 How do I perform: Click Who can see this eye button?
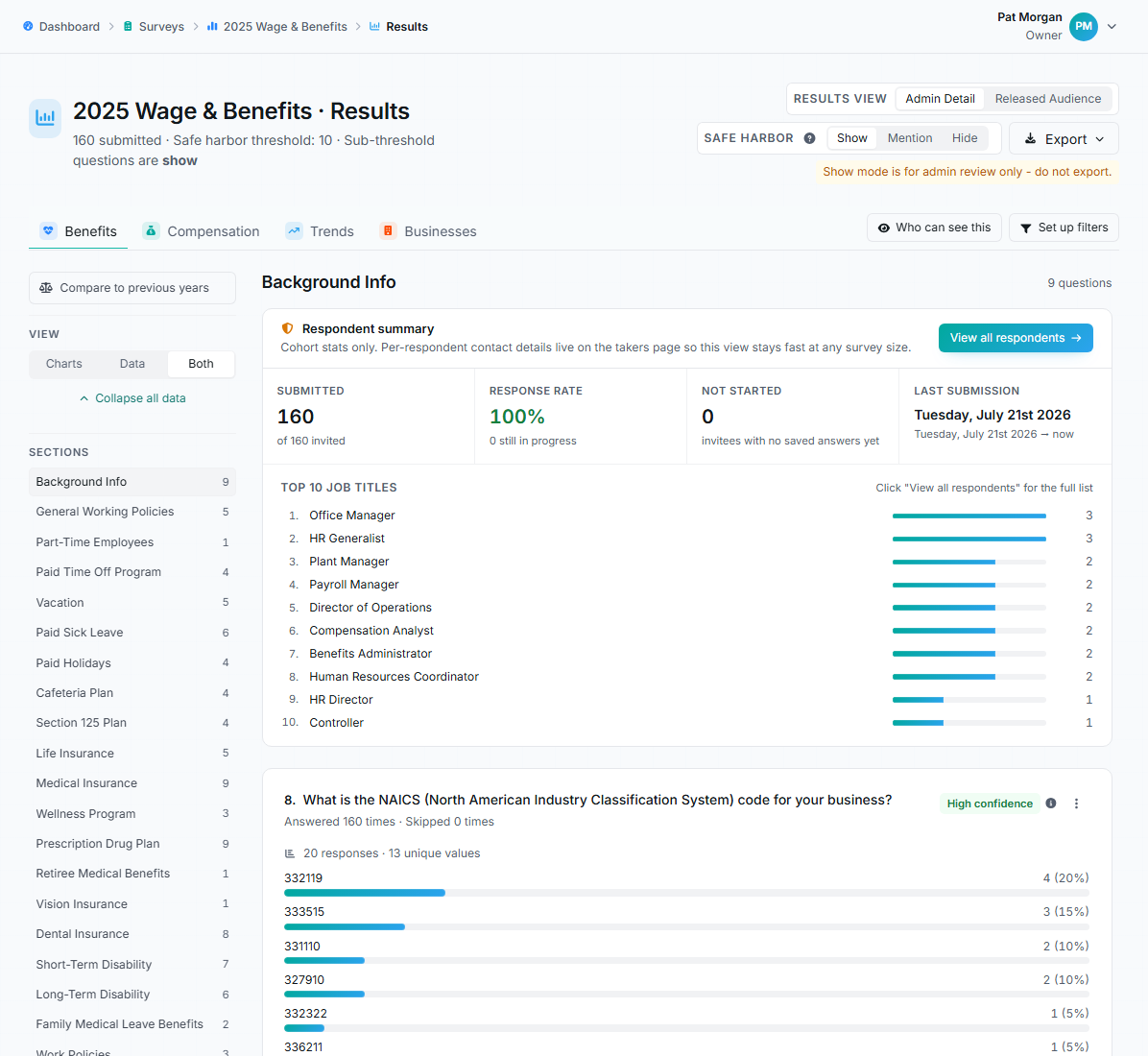click(x=934, y=228)
